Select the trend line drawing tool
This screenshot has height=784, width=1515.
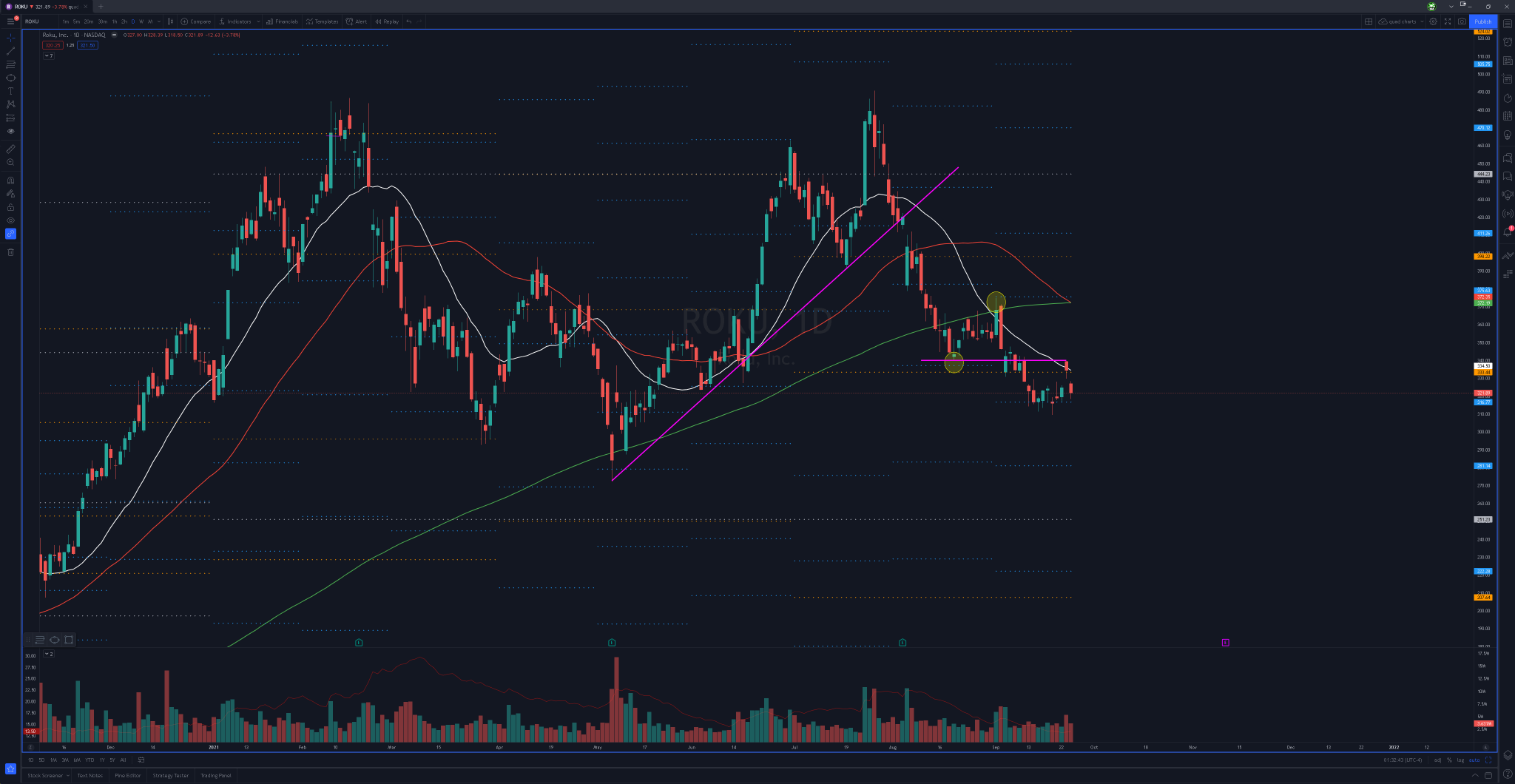tap(10, 50)
